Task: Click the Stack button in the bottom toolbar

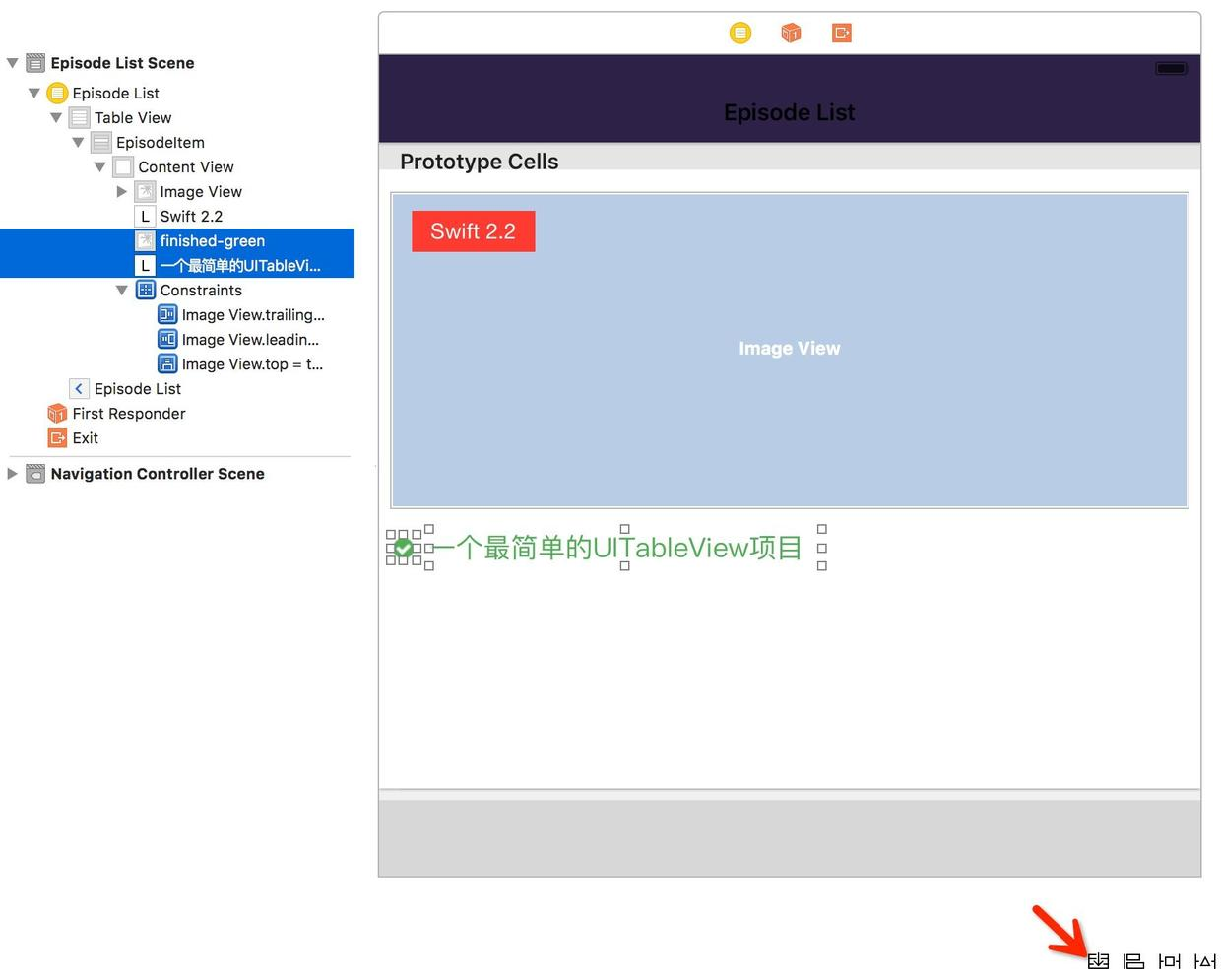Action: pyautogui.click(x=1099, y=961)
